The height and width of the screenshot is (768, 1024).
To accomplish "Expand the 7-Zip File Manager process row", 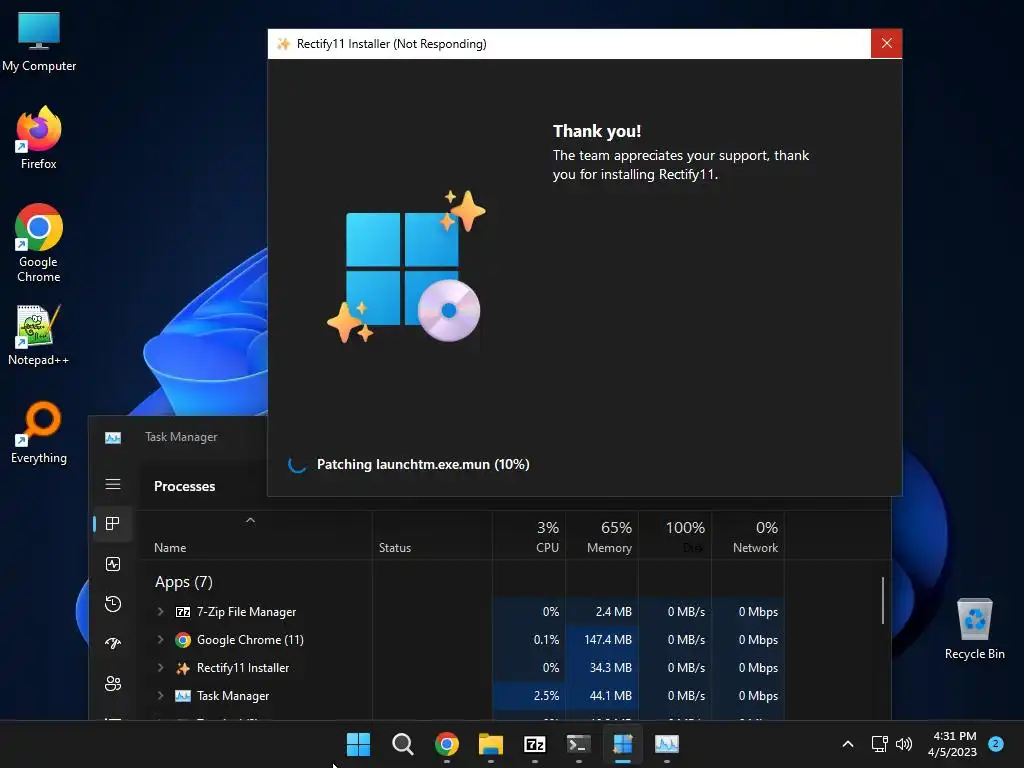I will pos(161,612).
